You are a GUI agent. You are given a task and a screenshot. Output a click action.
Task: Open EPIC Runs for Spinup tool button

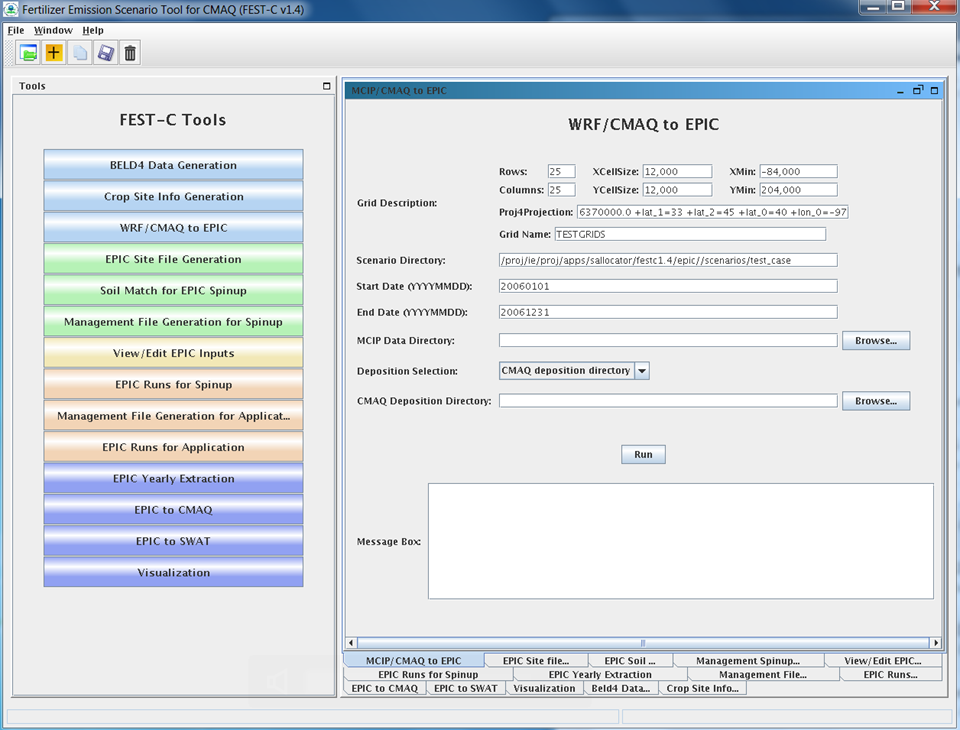point(173,384)
